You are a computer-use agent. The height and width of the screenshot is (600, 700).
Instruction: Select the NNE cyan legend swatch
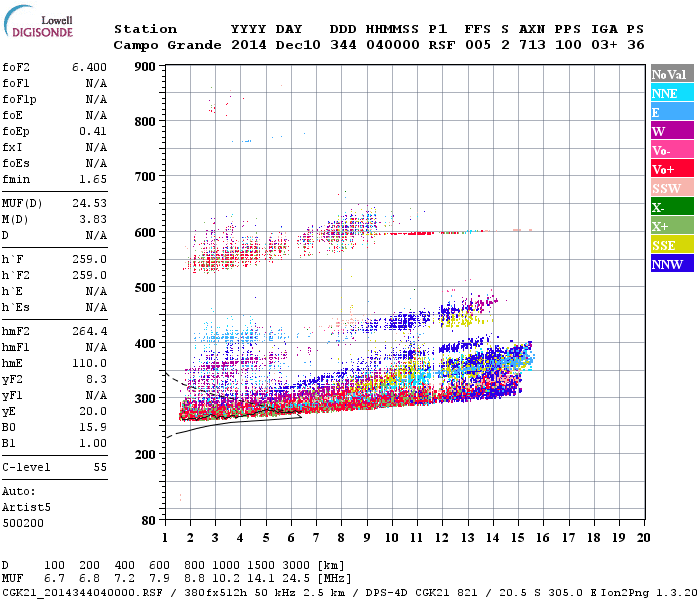click(x=672, y=93)
